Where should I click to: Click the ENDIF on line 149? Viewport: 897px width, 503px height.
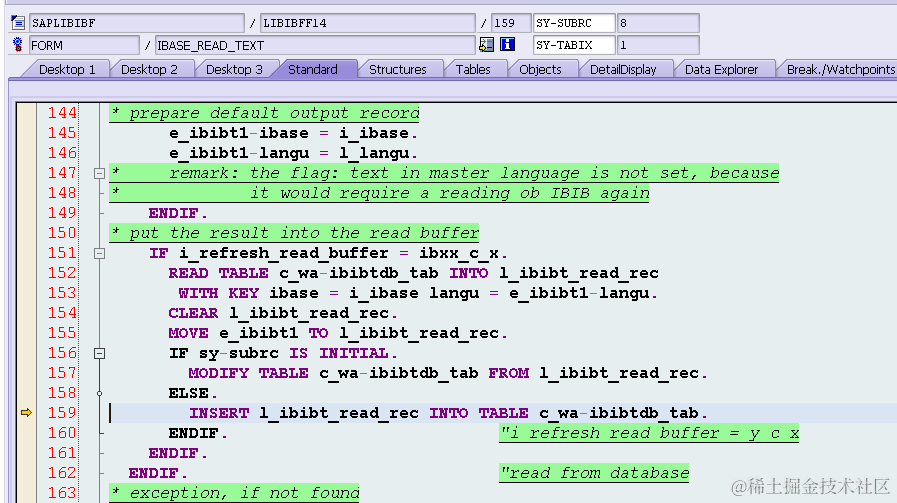[x=178, y=213]
